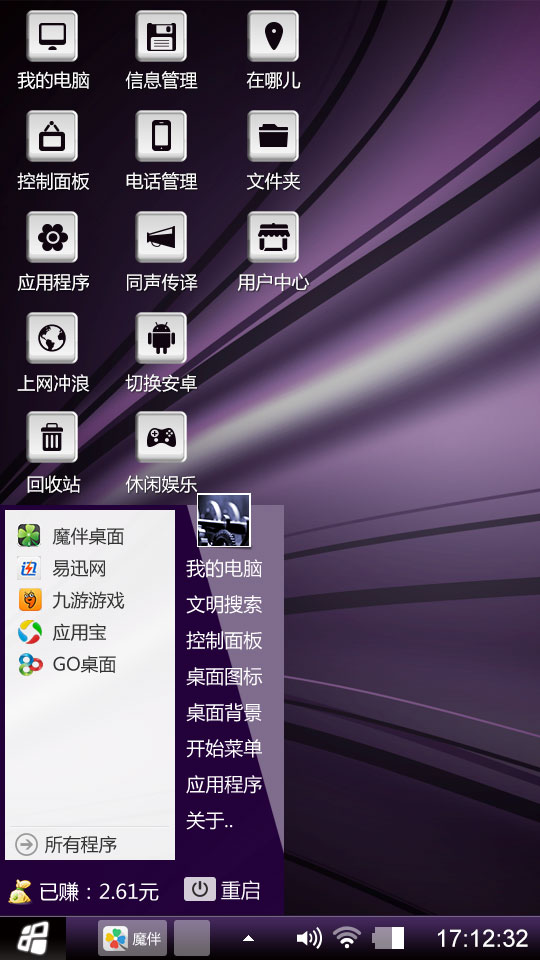
Task: Click the user avatar picture in start menu
Action: (224, 520)
